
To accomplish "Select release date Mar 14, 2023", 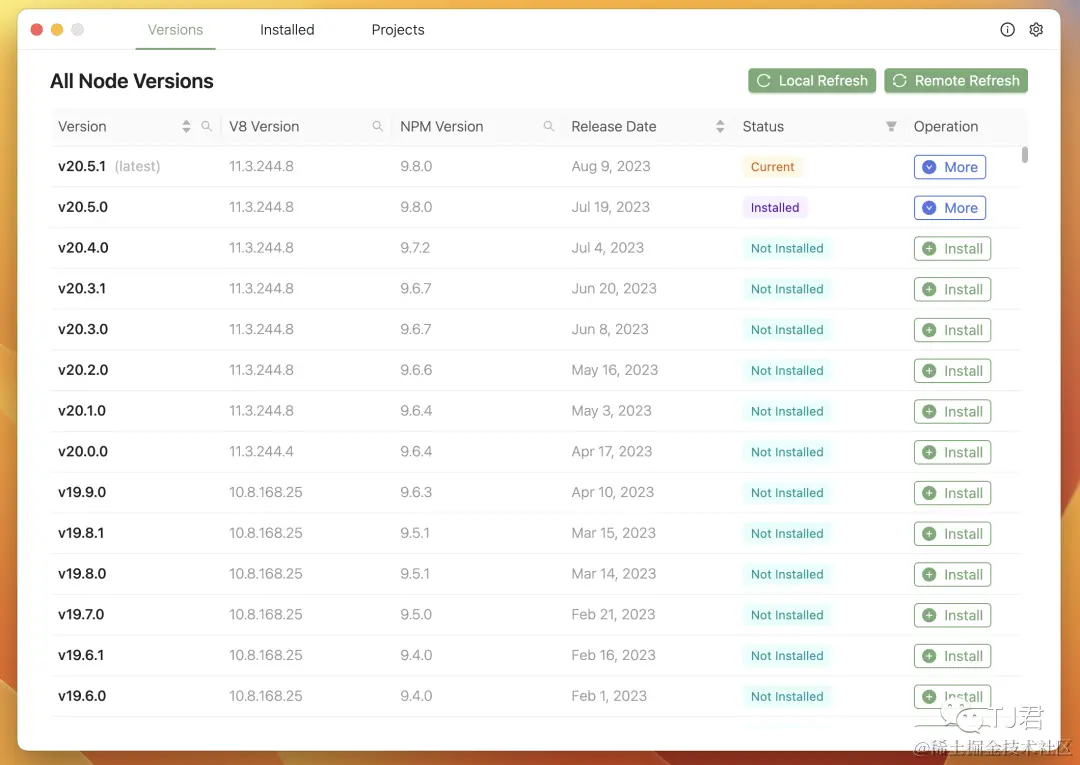I will point(614,574).
